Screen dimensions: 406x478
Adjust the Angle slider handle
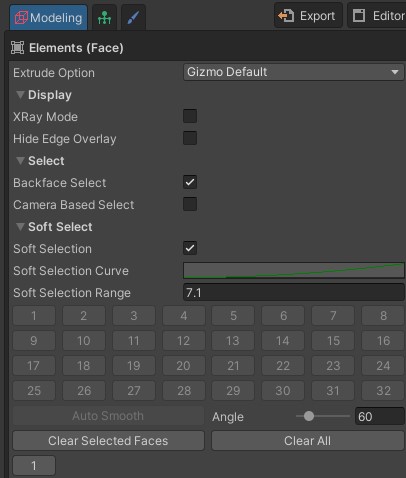pos(309,416)
